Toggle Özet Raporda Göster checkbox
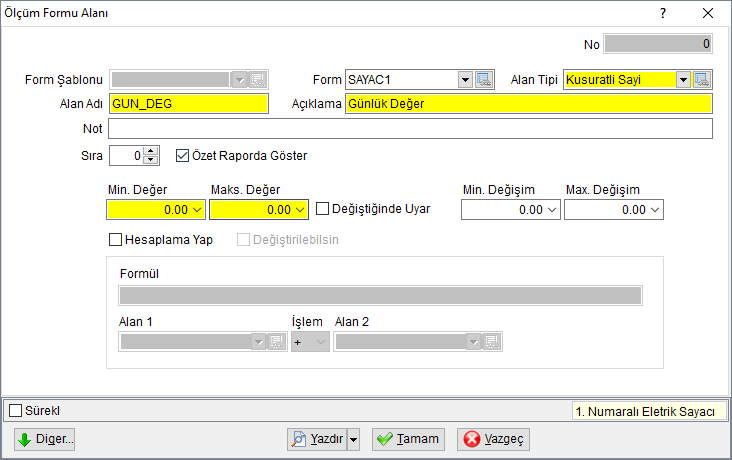This screenshot has height=460, width=732. (x=182, y=156)
